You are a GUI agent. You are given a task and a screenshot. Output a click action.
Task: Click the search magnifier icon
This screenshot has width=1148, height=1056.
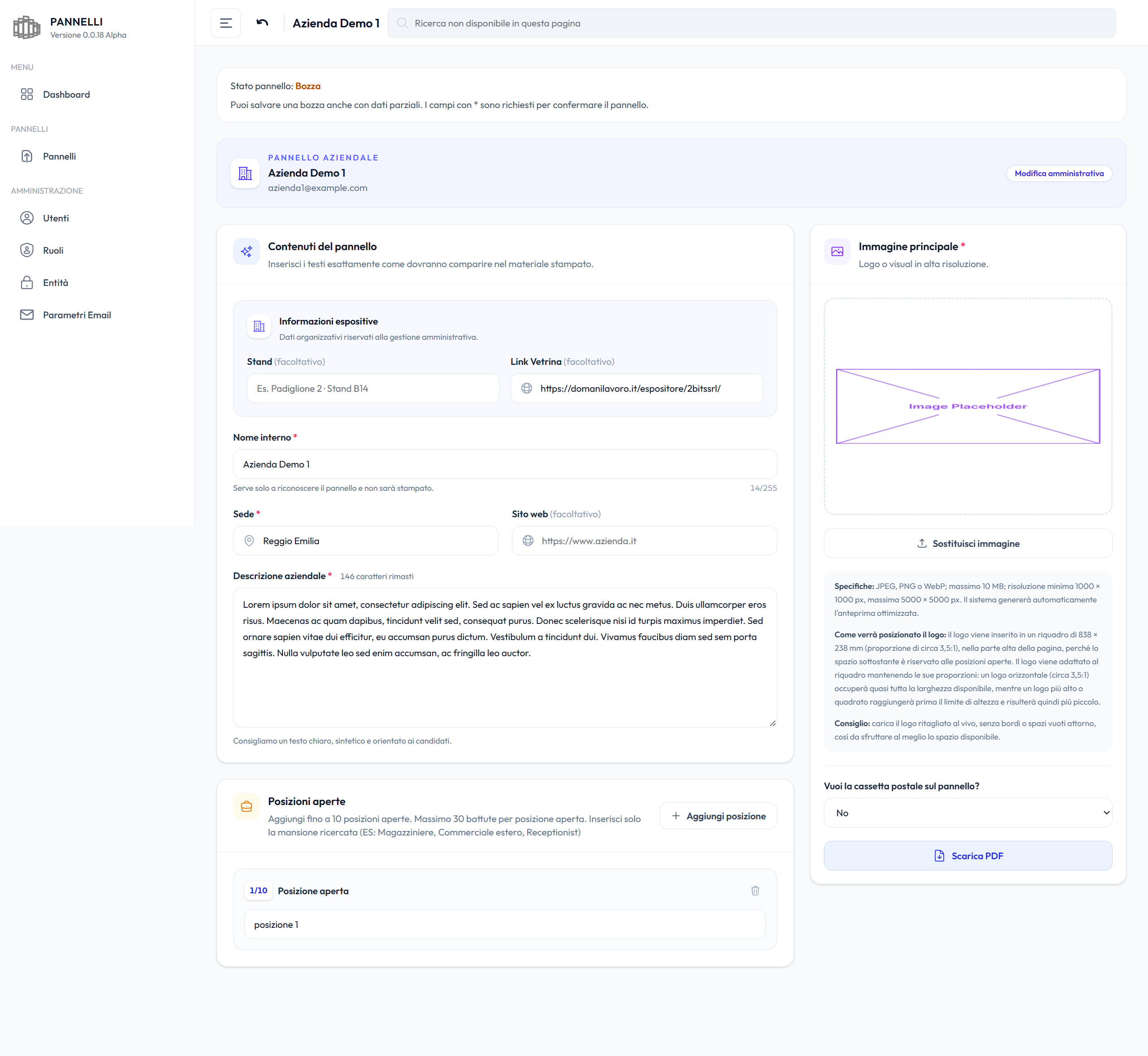pyautogui.click(x=402, y=23)
